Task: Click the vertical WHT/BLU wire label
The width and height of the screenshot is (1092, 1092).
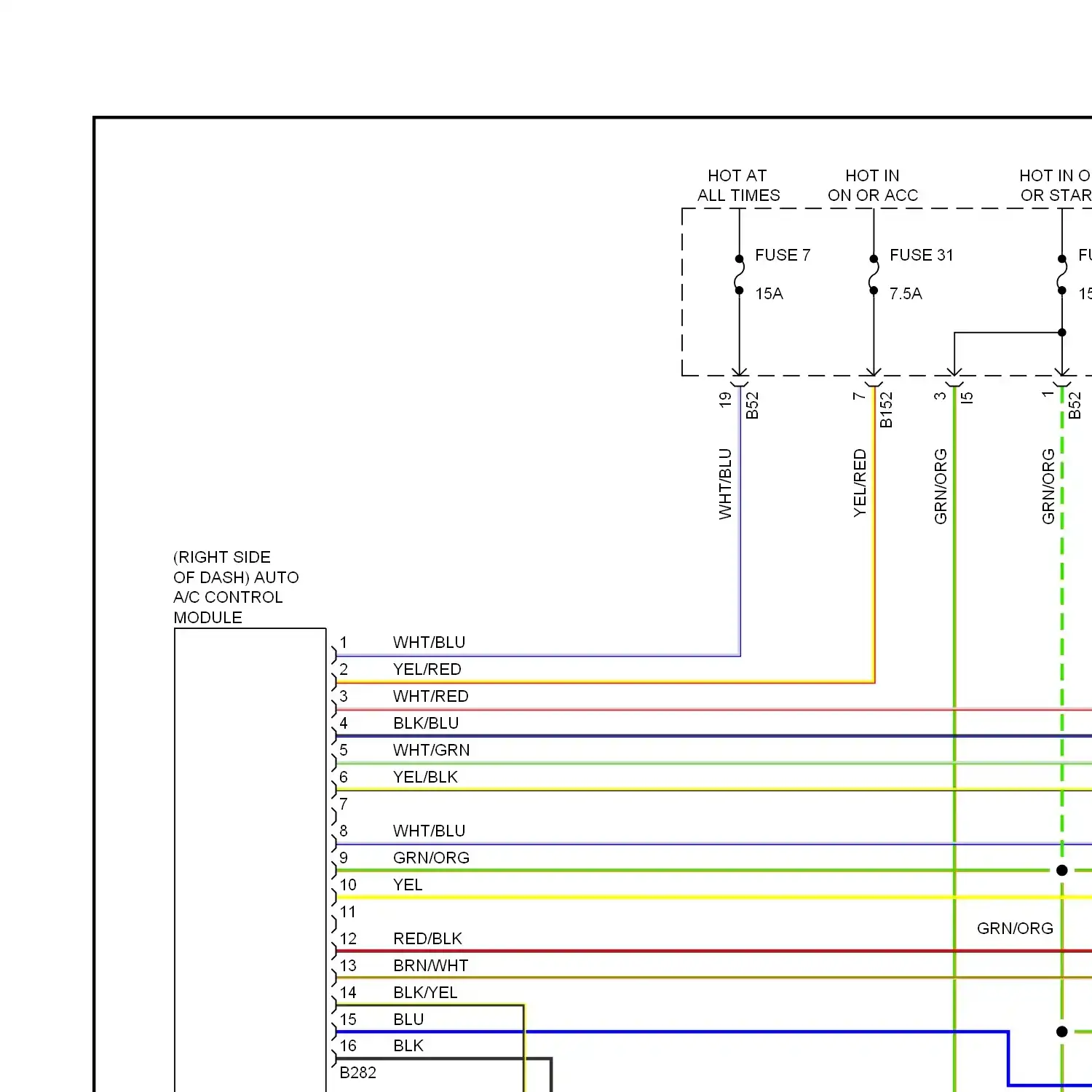Action: point(725,484)
